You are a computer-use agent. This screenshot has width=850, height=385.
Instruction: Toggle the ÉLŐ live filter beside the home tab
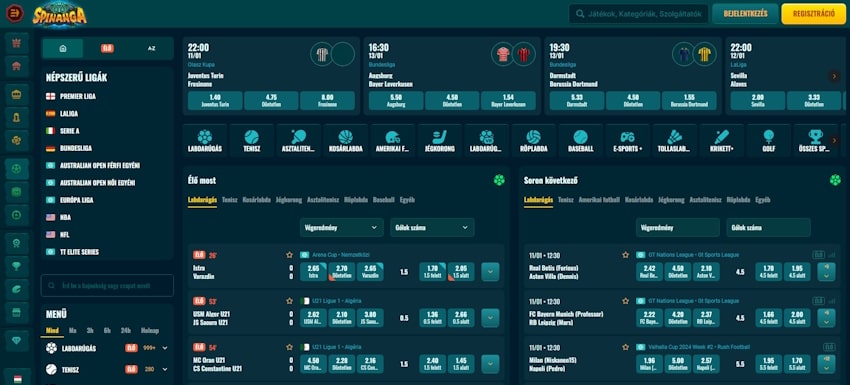107,48
